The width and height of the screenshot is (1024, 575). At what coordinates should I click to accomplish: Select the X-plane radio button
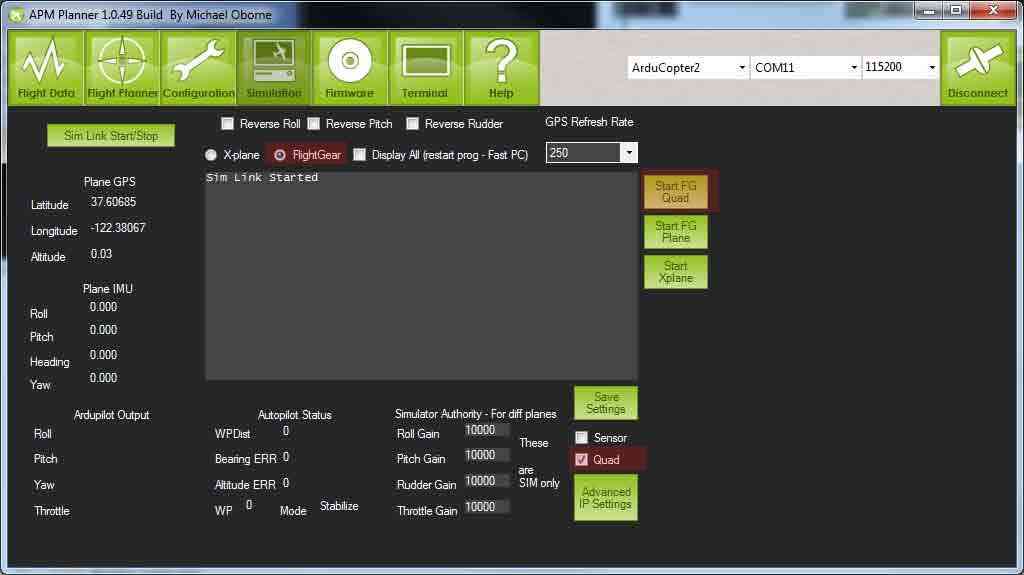coord(211,155)
